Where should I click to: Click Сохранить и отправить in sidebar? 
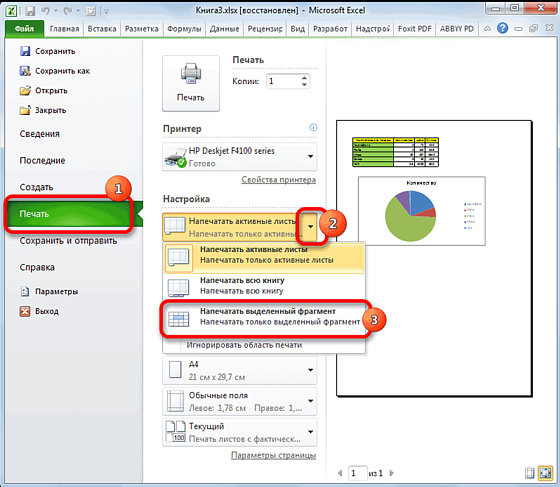(x=68, y=241)
